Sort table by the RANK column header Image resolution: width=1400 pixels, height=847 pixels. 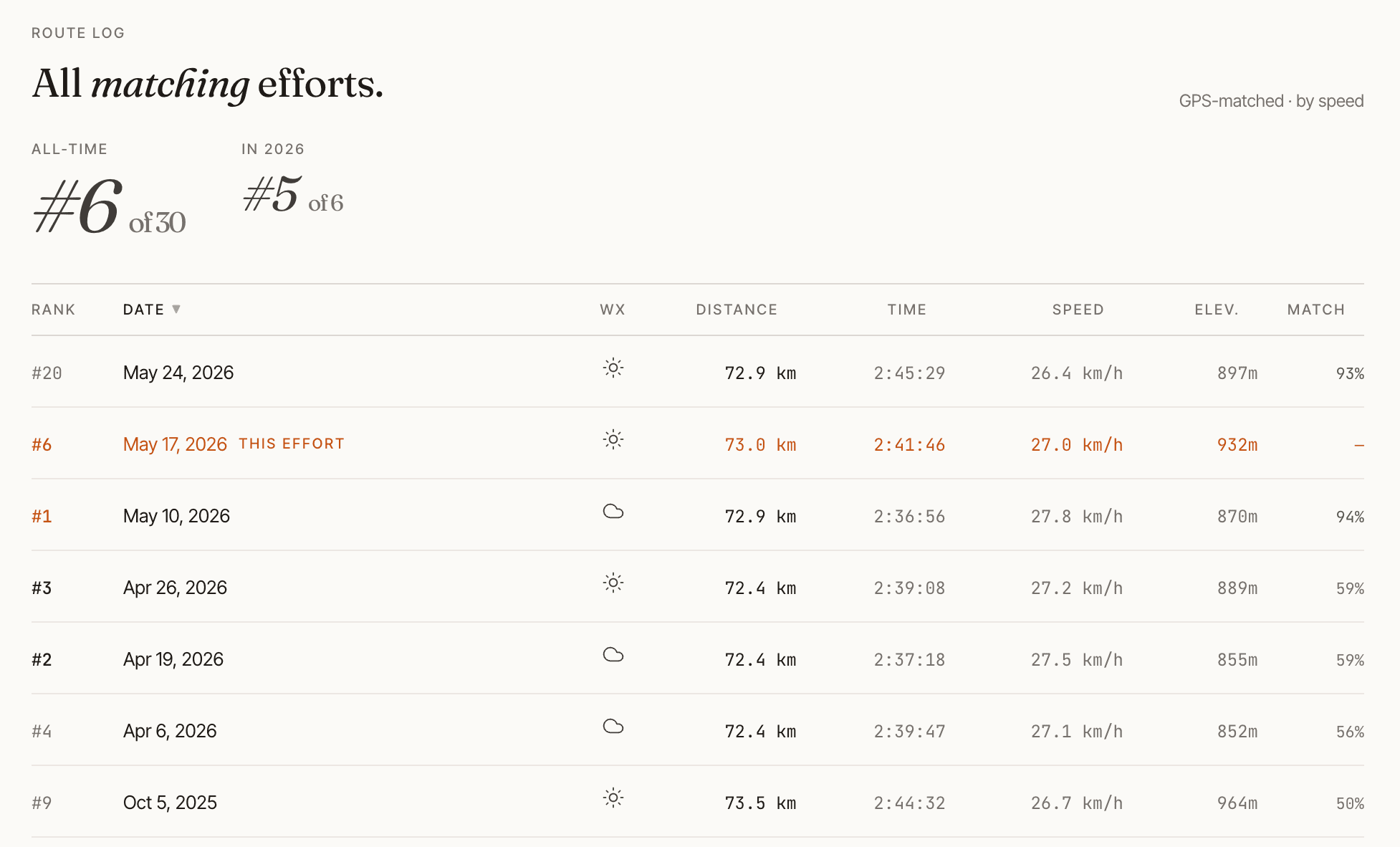(54, 310)
